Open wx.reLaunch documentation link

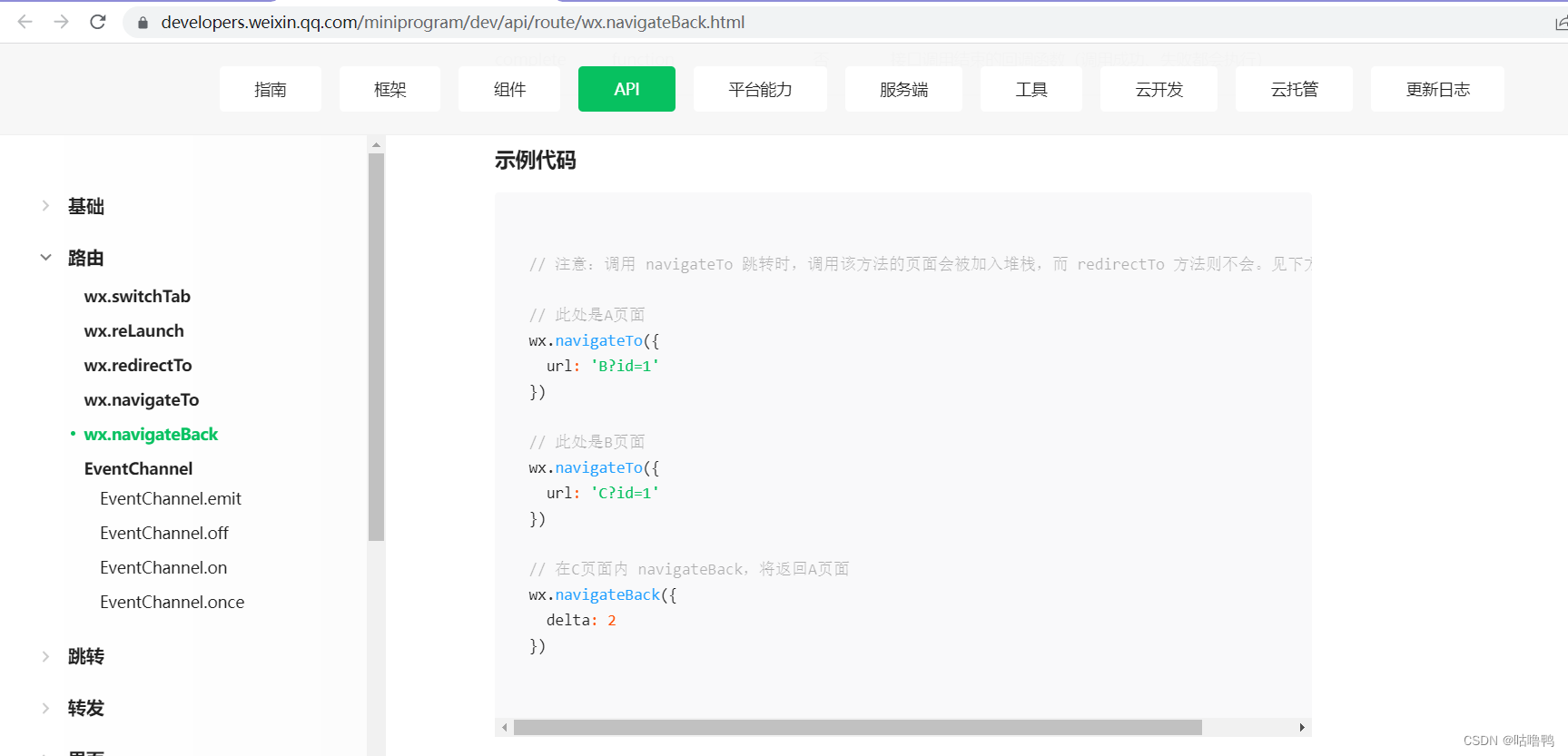pyautogui.click(x=134, y=330)
